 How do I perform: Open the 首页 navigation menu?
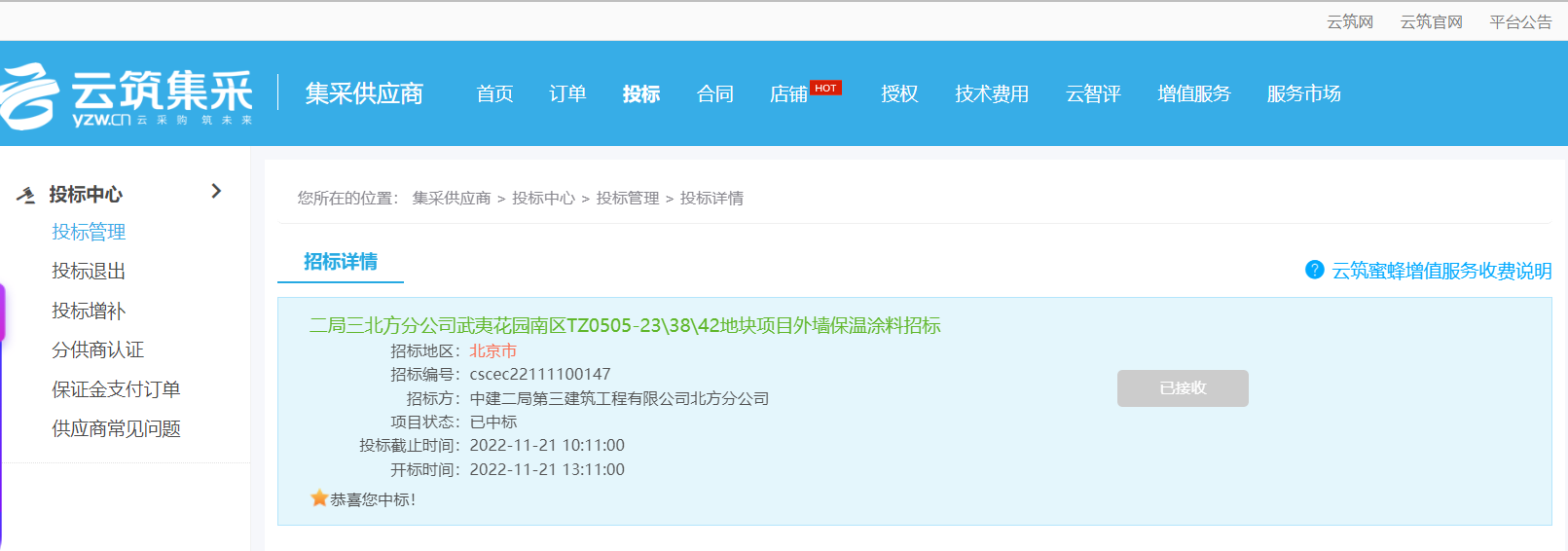(x=494, y=93)
